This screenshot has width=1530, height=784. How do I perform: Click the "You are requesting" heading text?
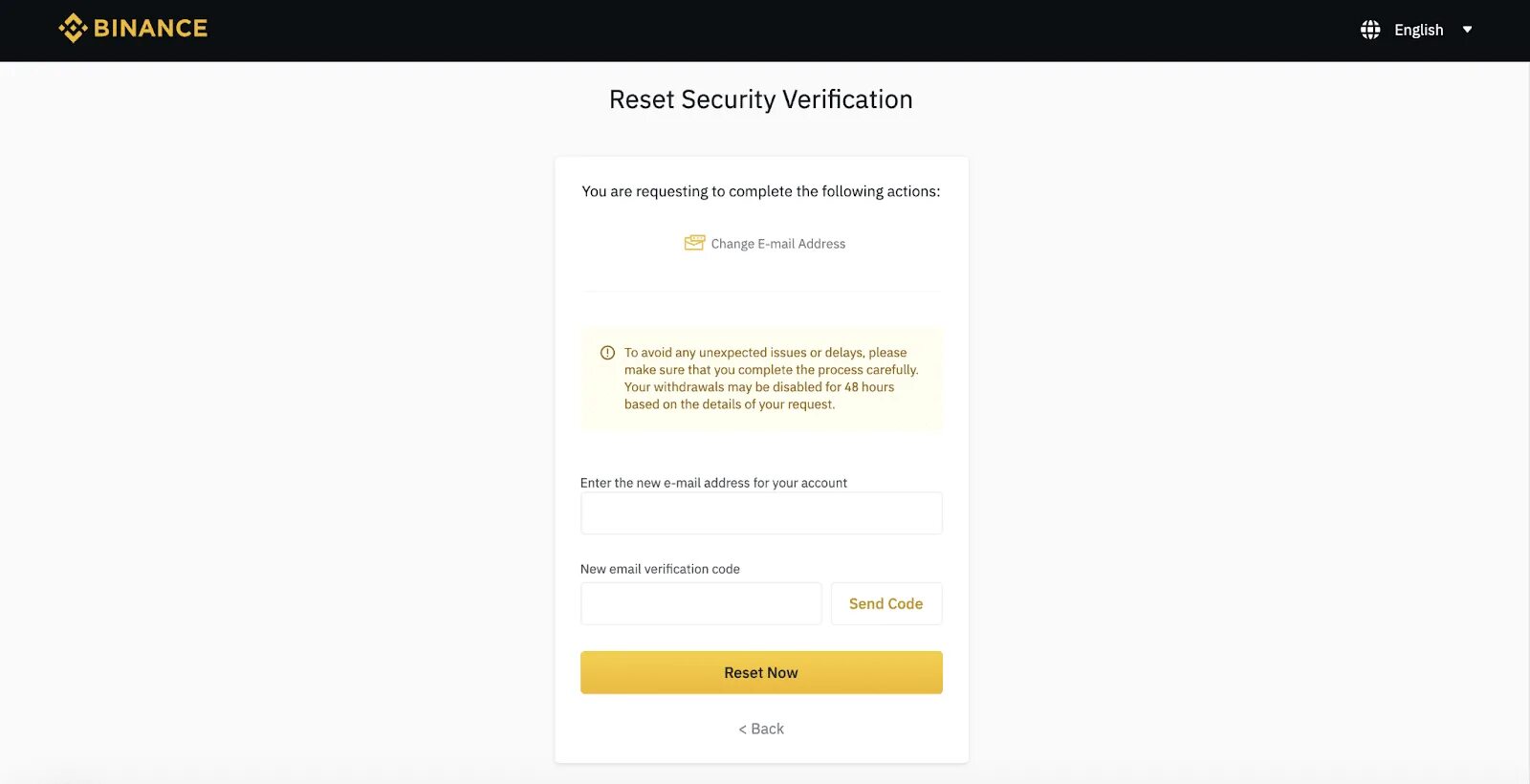[760, 191]
